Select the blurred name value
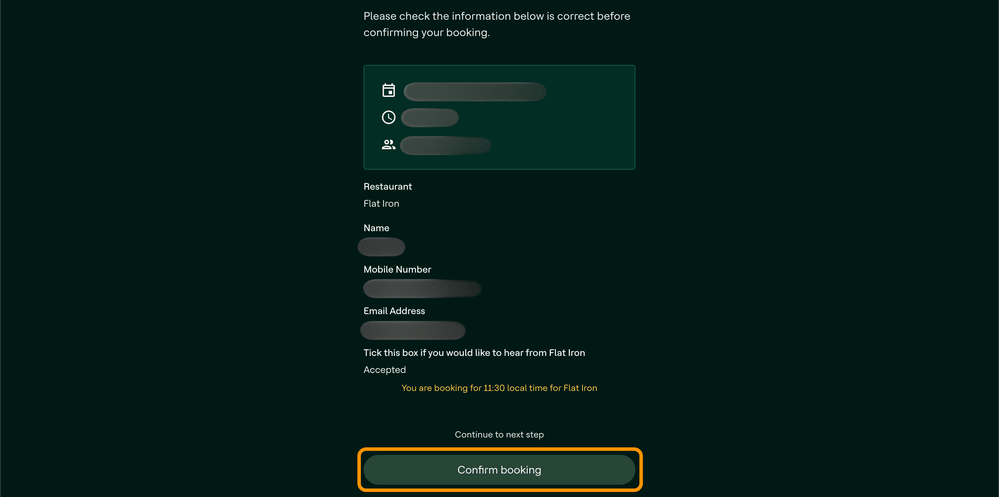 point(382,247)
